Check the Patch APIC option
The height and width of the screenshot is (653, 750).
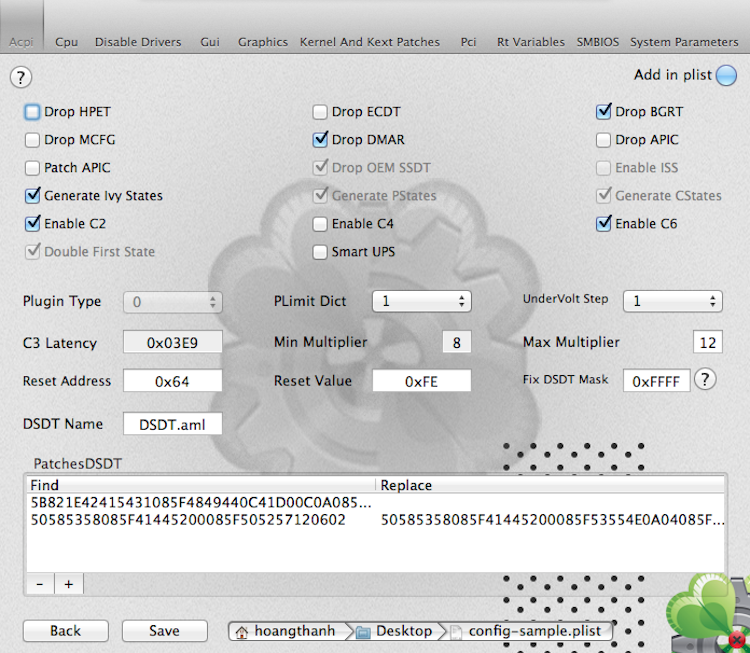32,168
